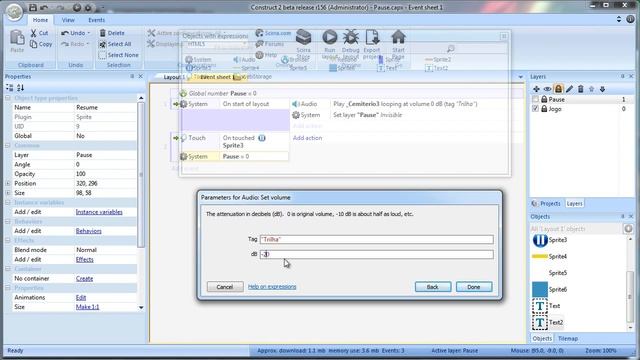Collapse the Behaviors section
The height and width of the screenshot is (360, 640).
tap(8, 221)
